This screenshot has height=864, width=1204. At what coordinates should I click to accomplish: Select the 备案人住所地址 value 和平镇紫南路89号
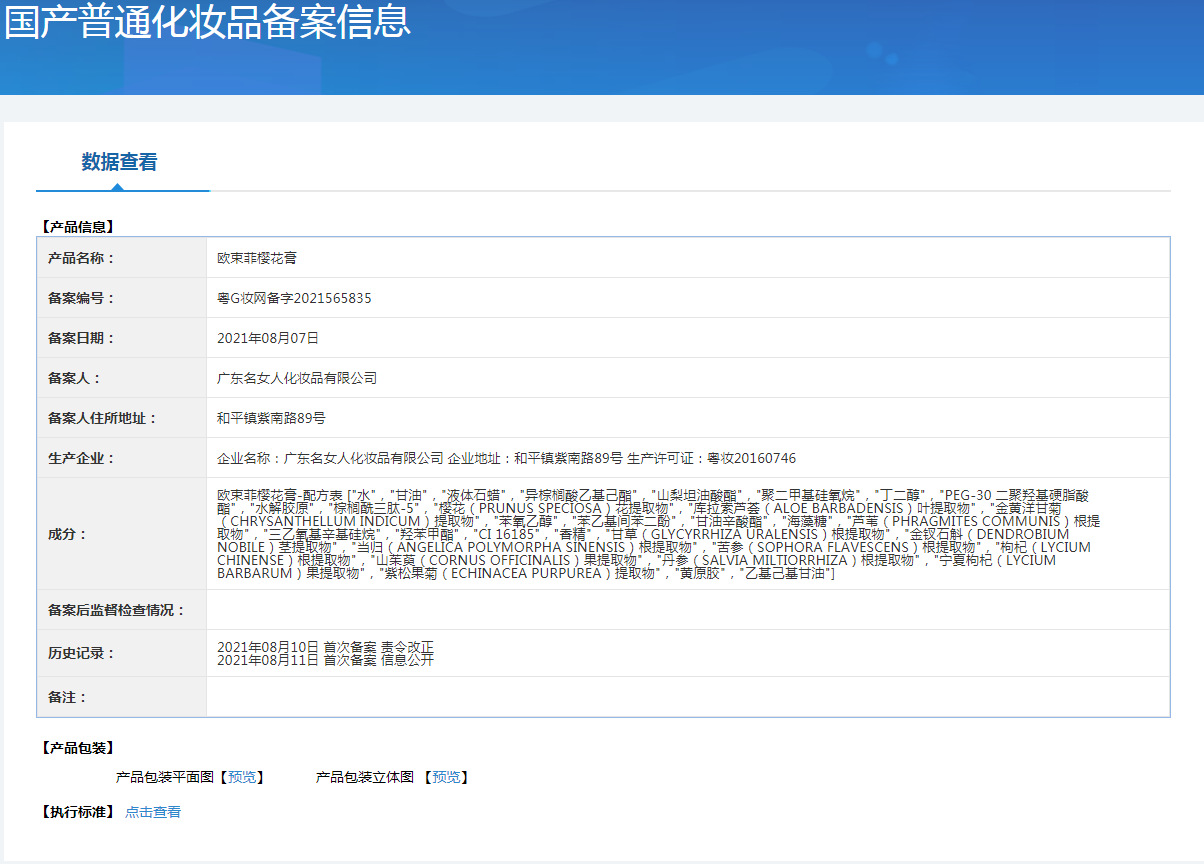(x=271, y=418)
